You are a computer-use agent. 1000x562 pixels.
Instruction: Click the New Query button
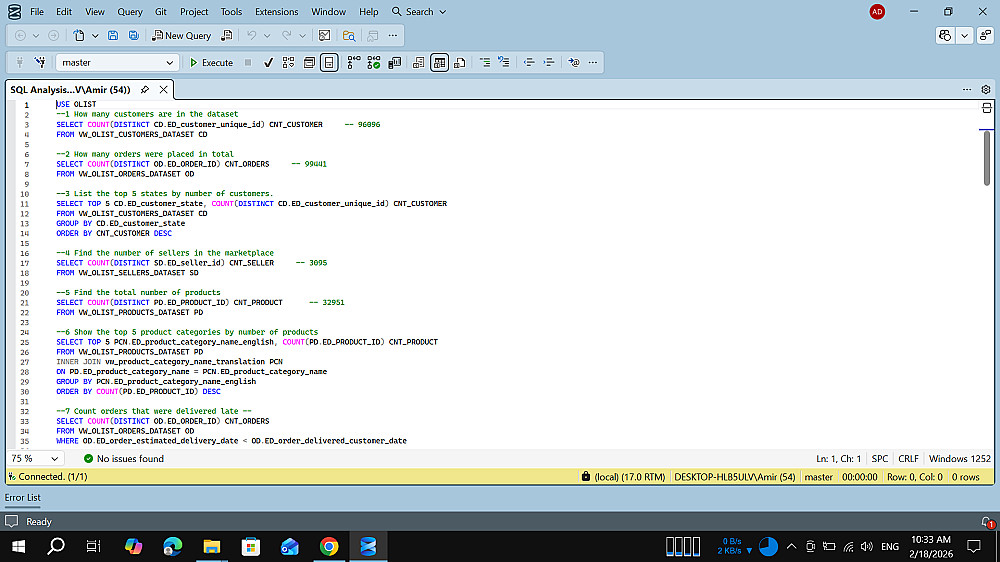coord(182,35)
